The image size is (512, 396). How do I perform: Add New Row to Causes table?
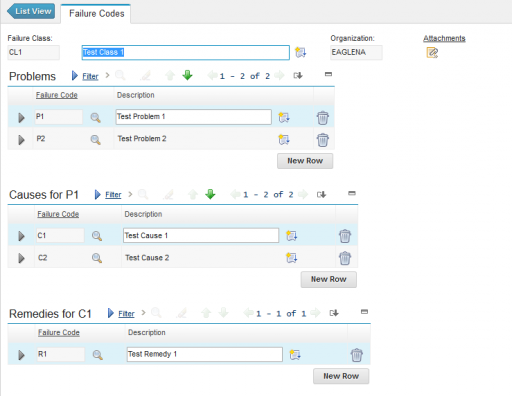(x=329, y=279)
